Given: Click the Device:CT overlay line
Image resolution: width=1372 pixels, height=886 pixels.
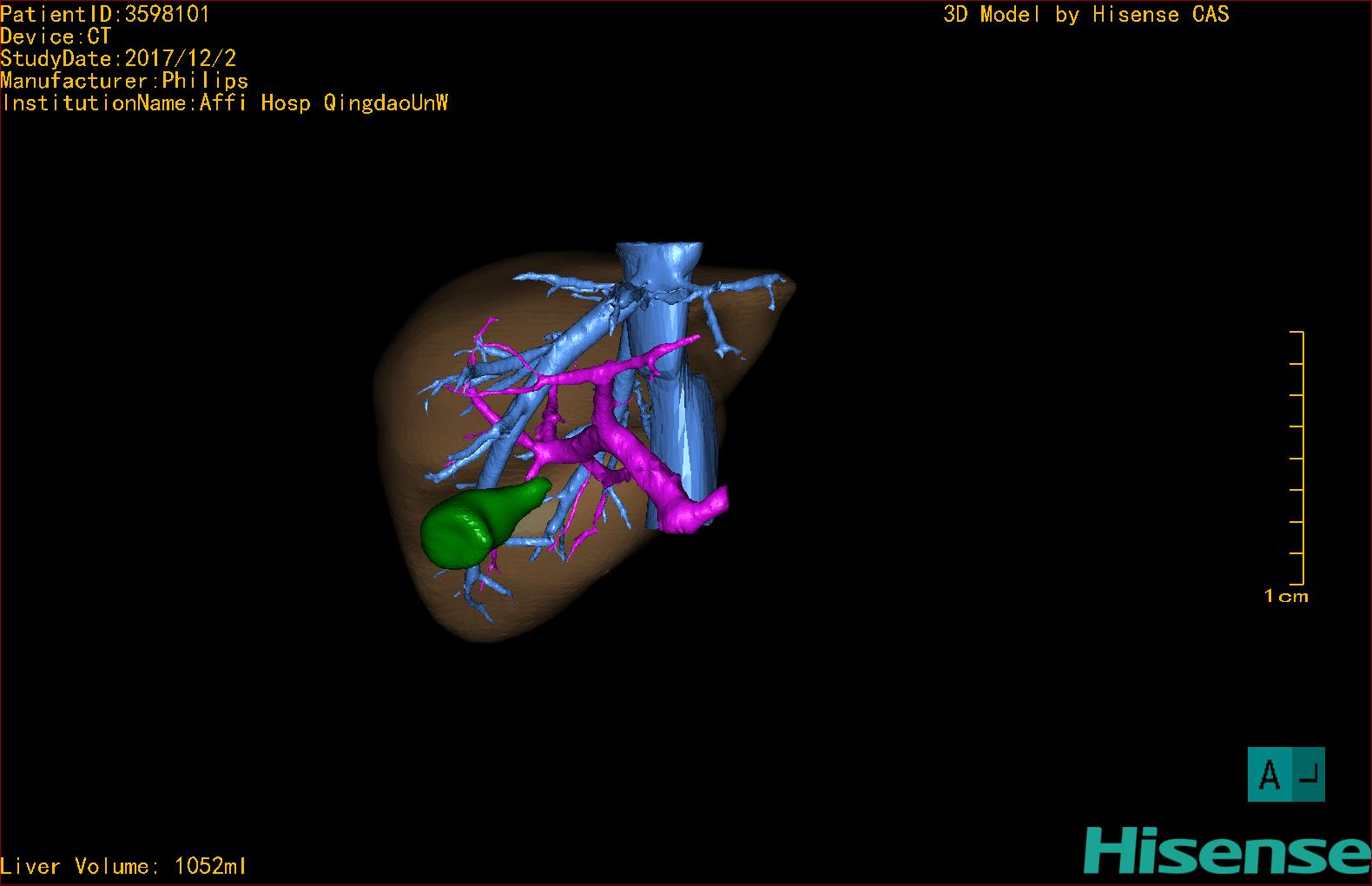Looking at the screenshot, I should (x=56, y=36).
